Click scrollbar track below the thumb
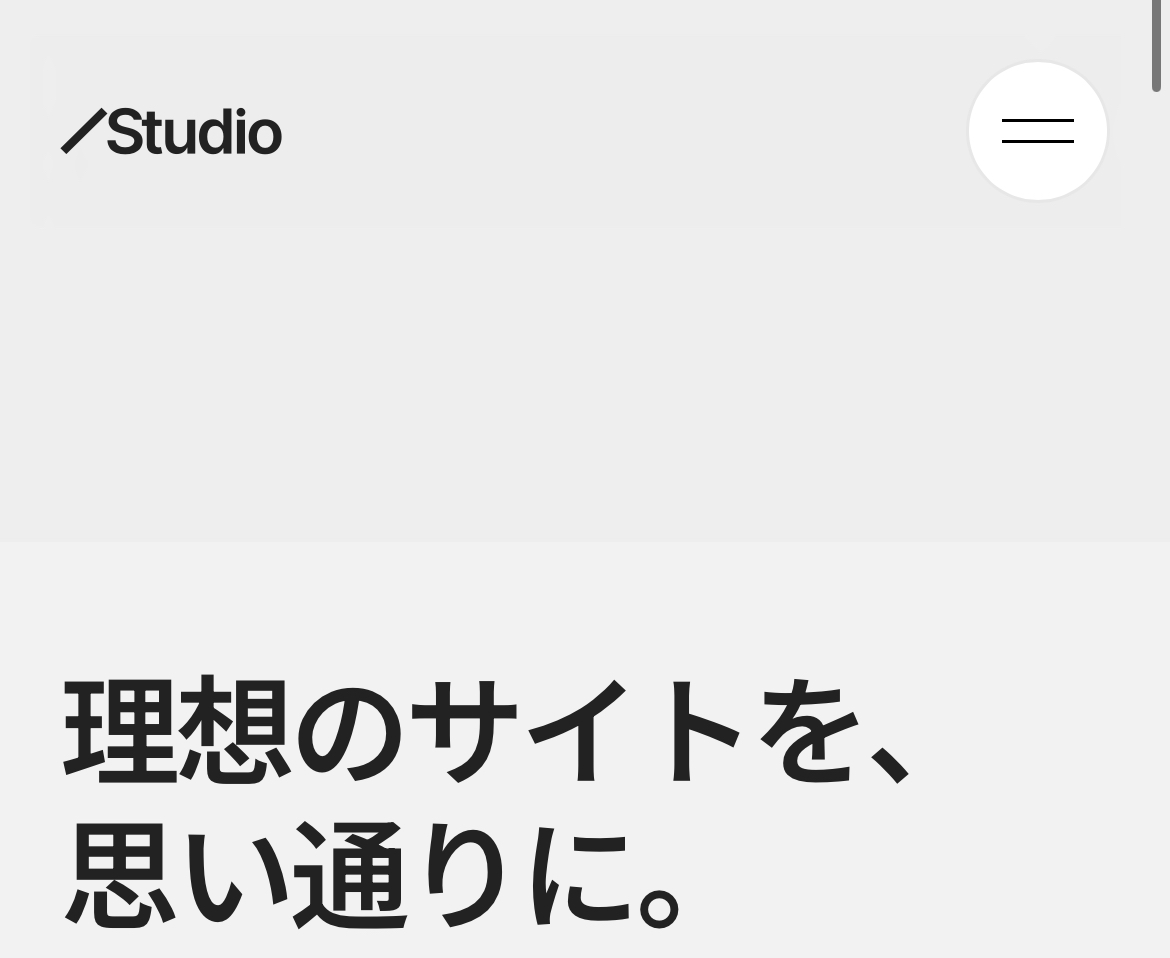This screenshot has width=1170, height=958. click(x=1156, y=522)
